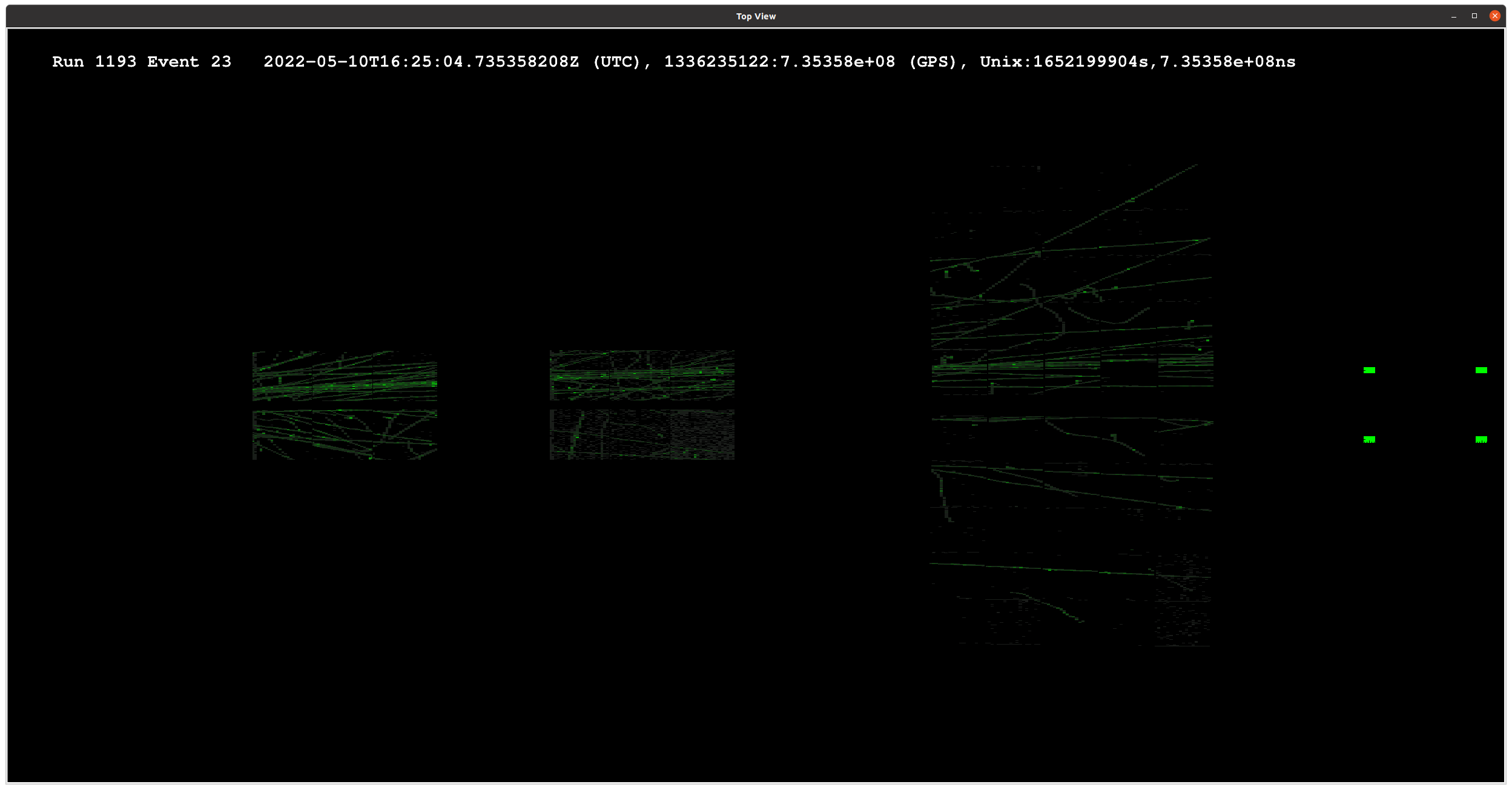
Task: Maximize the Top View window
Action: pyautogui.click(x=1474, y=16)
